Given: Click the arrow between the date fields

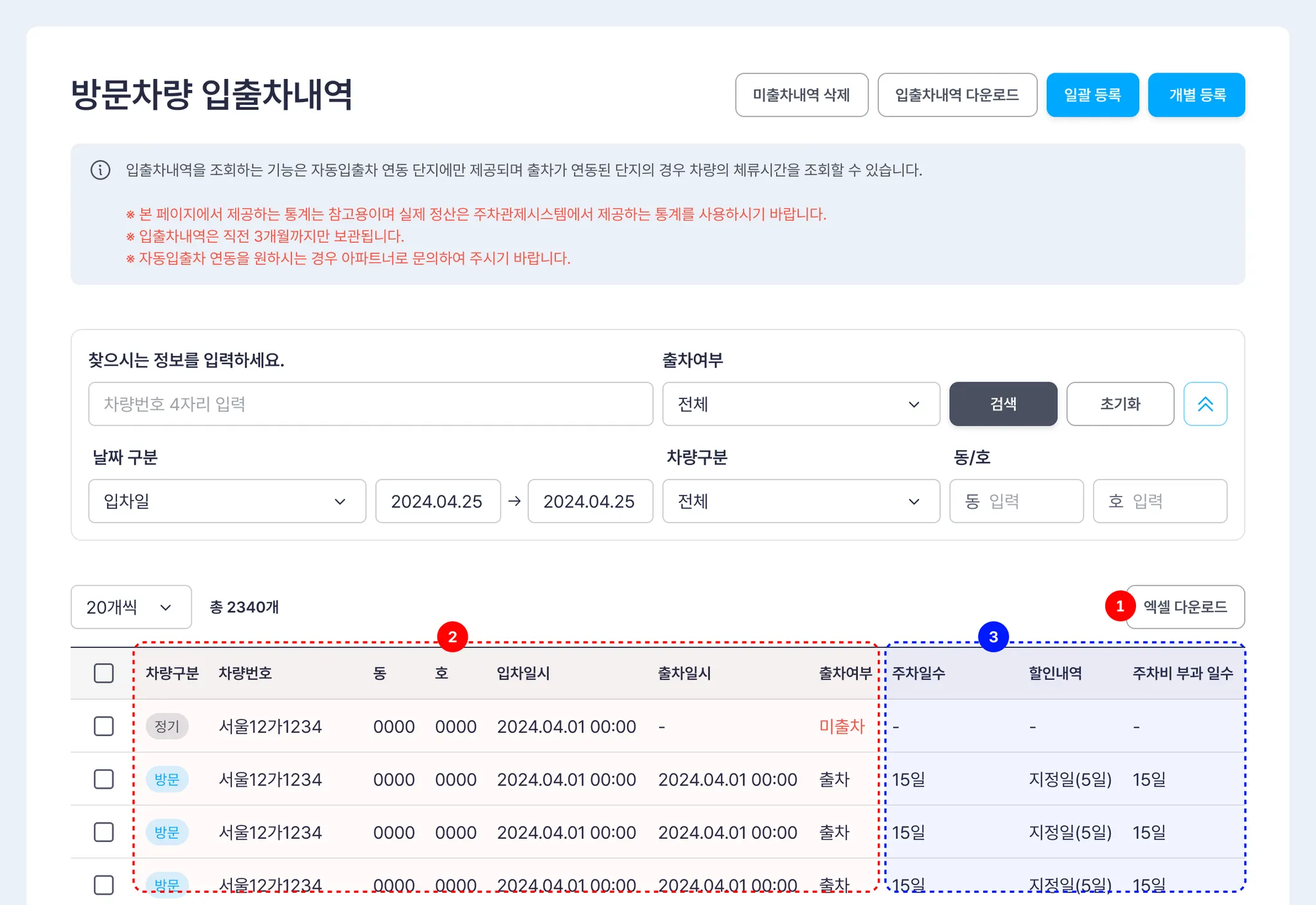Looking at the screenshot, I should click(x=514, y=501).
